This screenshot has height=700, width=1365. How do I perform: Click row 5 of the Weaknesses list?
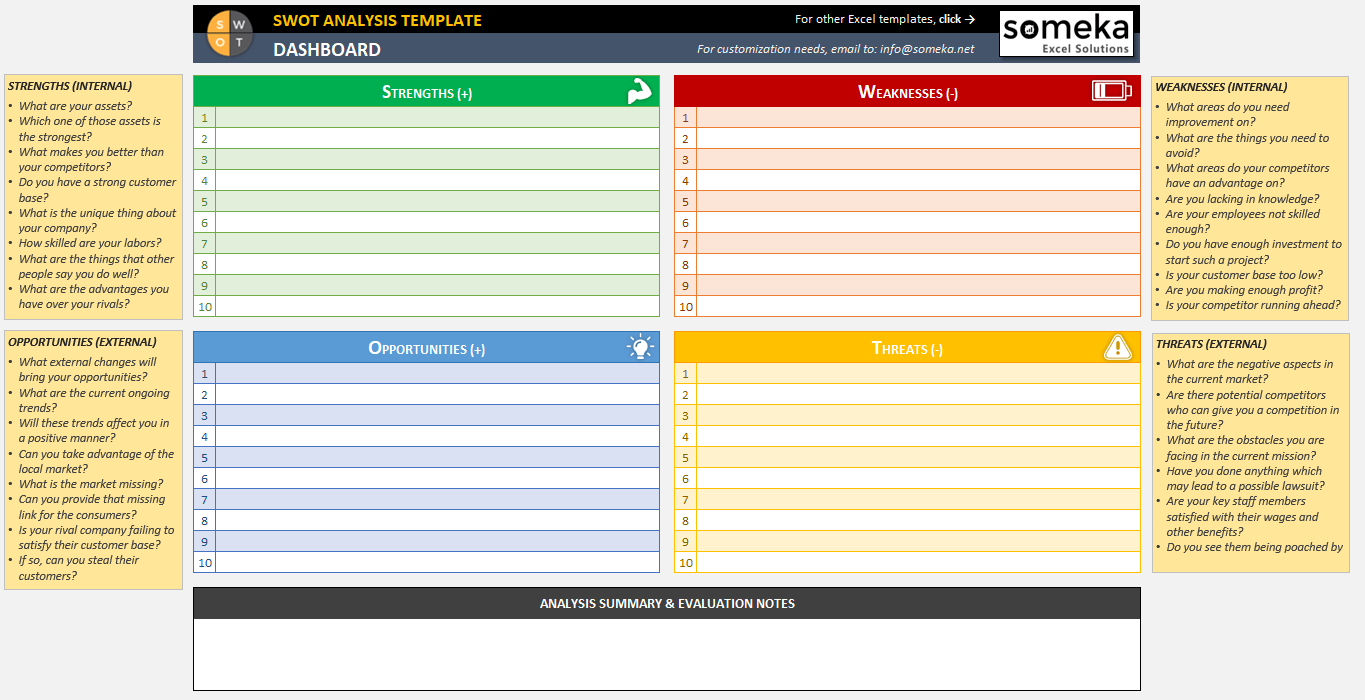click(910, 201)
